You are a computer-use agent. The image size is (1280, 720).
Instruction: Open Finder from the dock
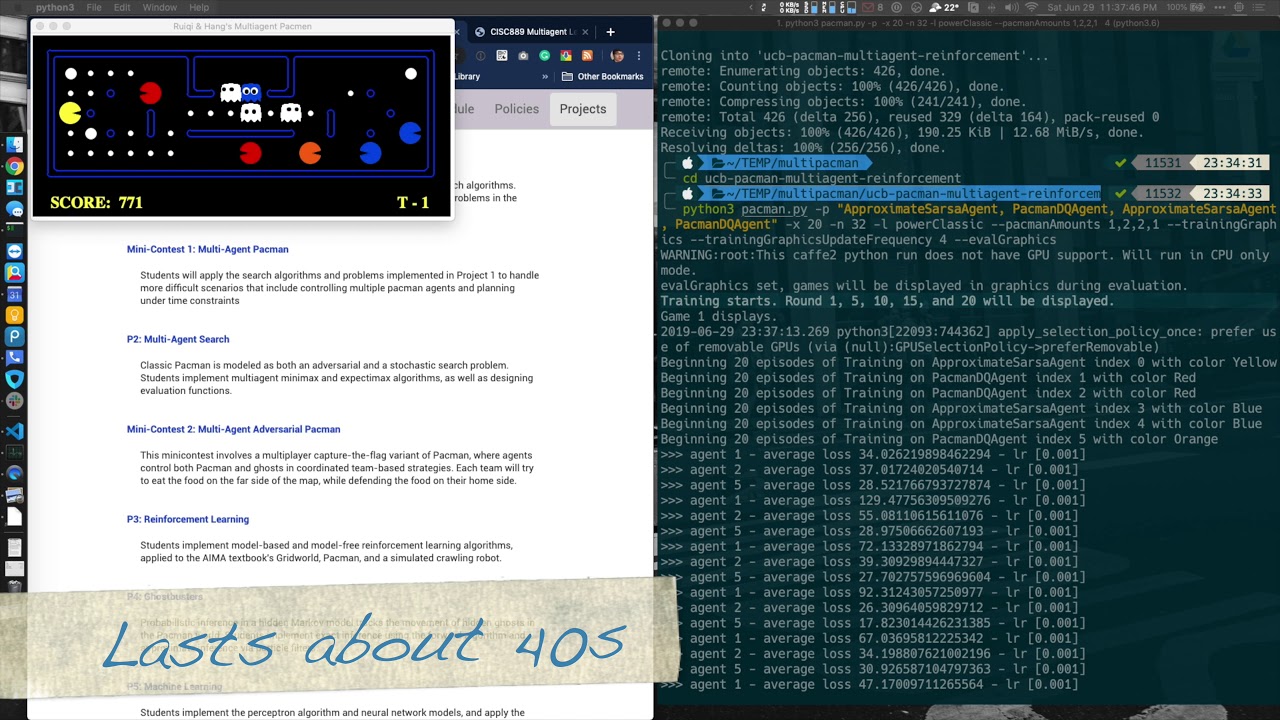tap(14, 145)
